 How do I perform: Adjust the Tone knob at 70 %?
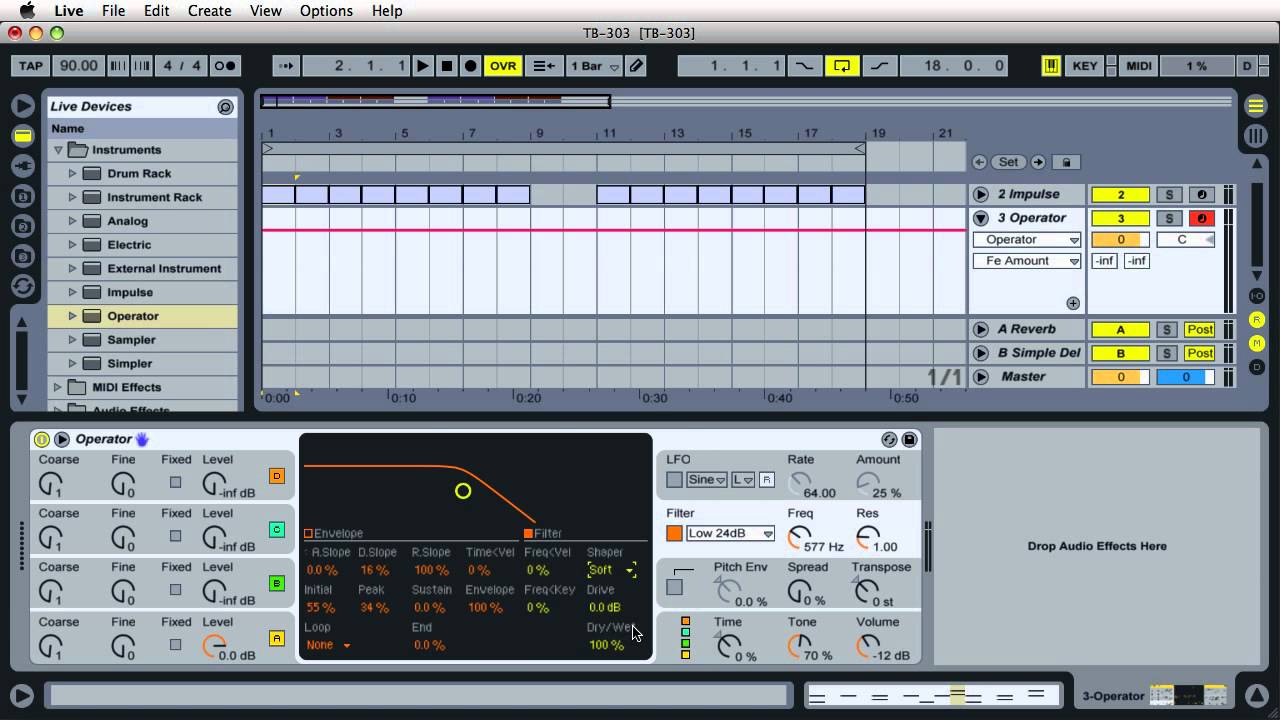click(799, 647)
